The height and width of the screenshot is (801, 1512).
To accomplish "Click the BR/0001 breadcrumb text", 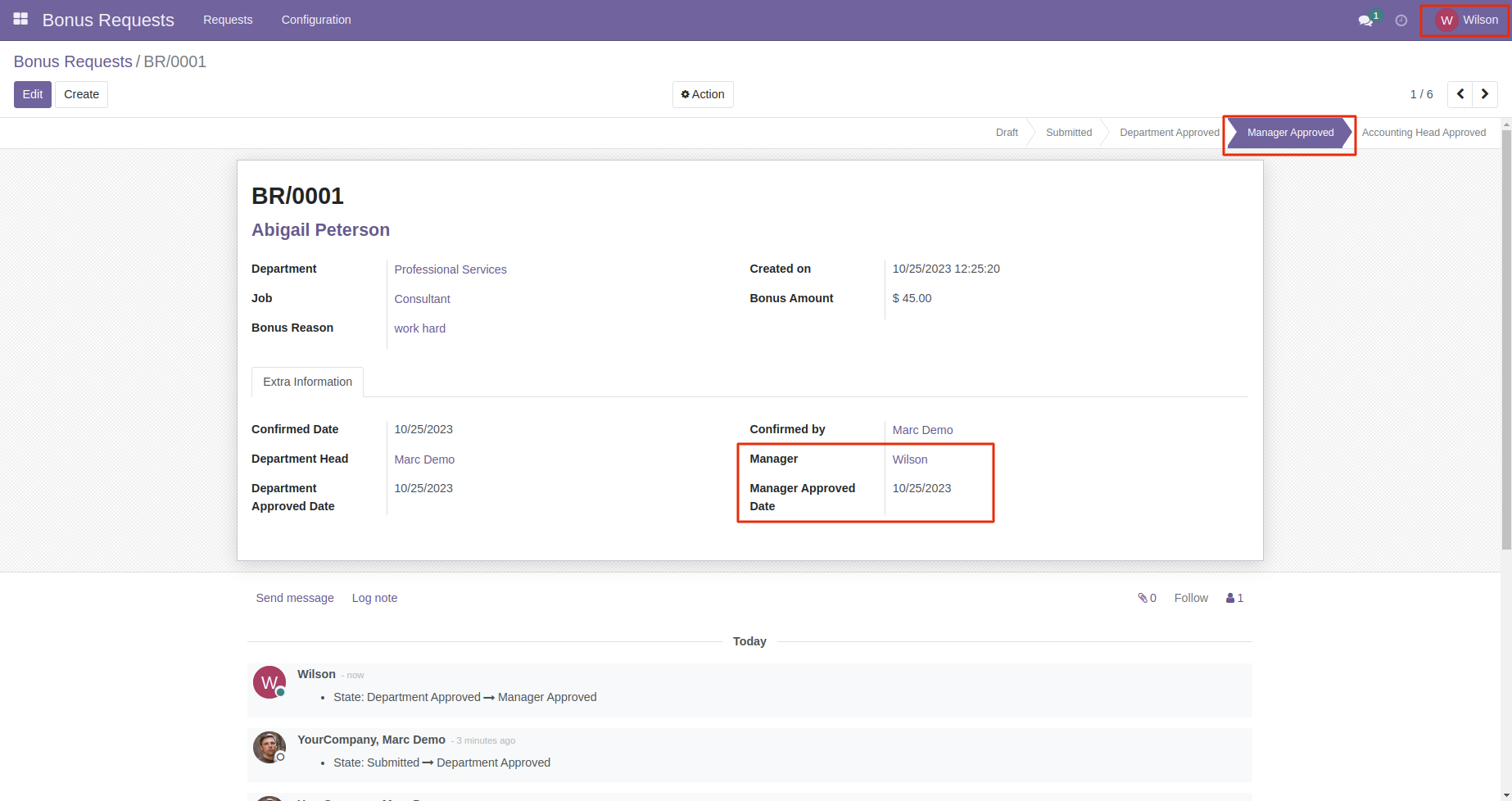I will tap(175, 61).
